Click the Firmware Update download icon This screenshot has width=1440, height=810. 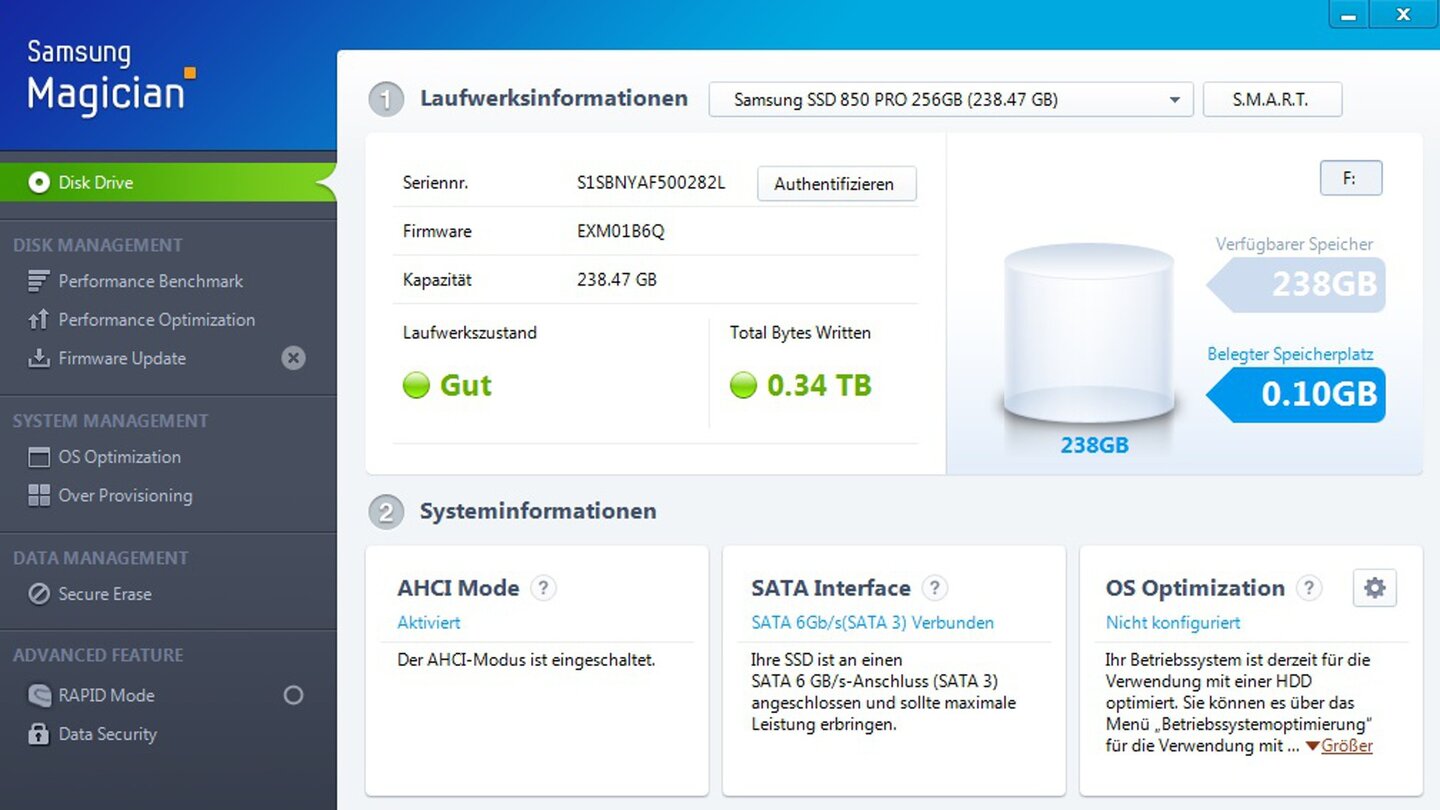(x=38, y=358)
